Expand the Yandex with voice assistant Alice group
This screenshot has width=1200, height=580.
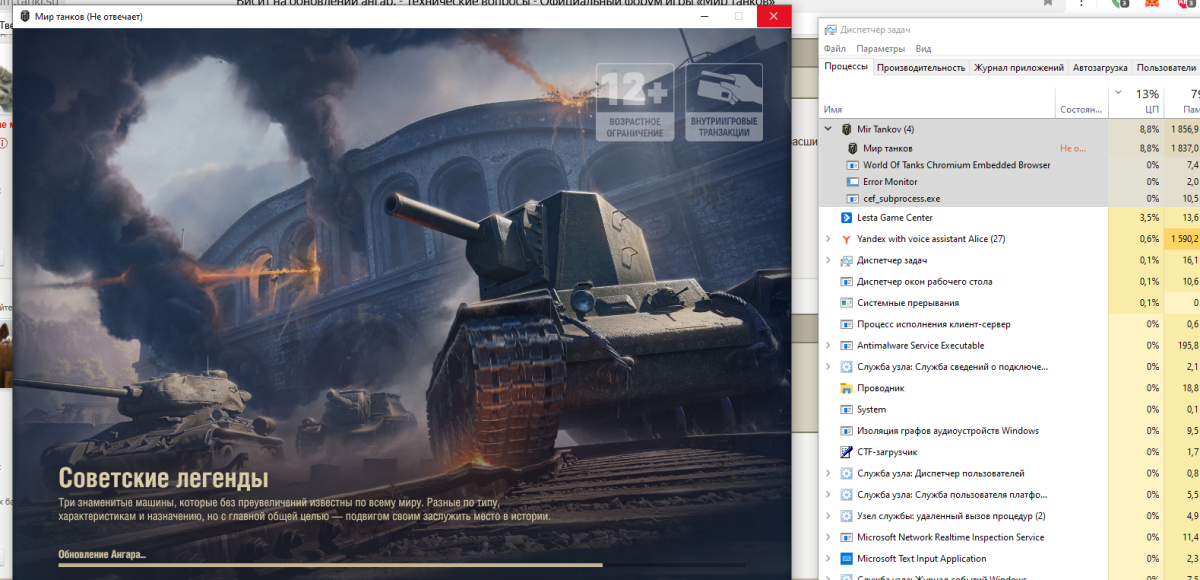click(x=827, y=239)
